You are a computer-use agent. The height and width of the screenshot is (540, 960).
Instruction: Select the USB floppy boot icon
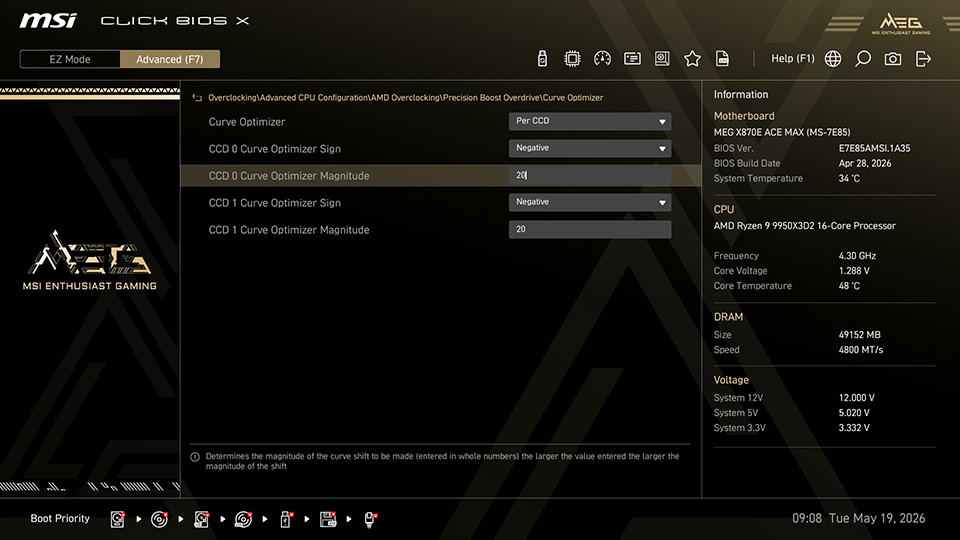click(x=328, y=519)
